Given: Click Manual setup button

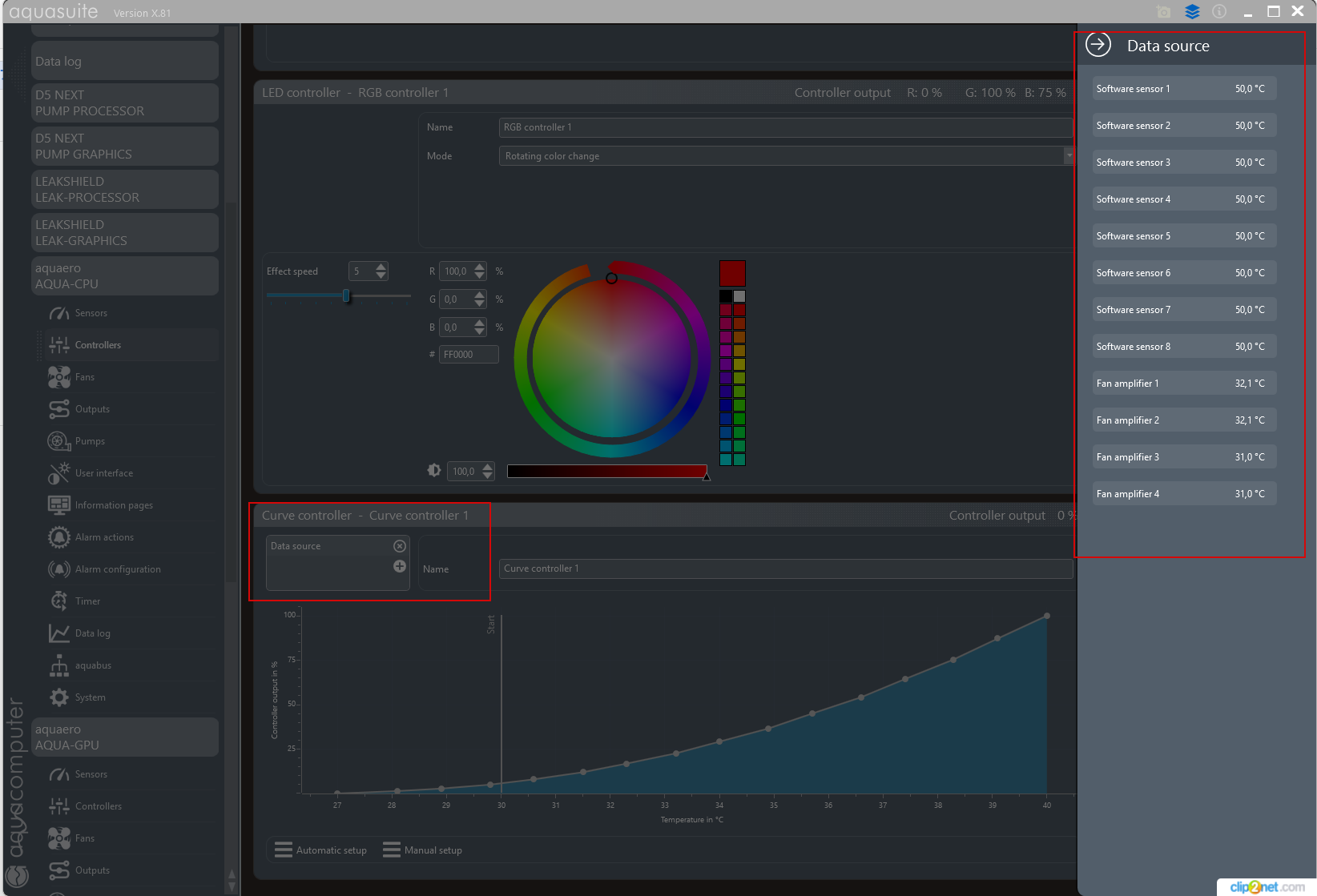Looking at the screenshot, I should [423, 850].
